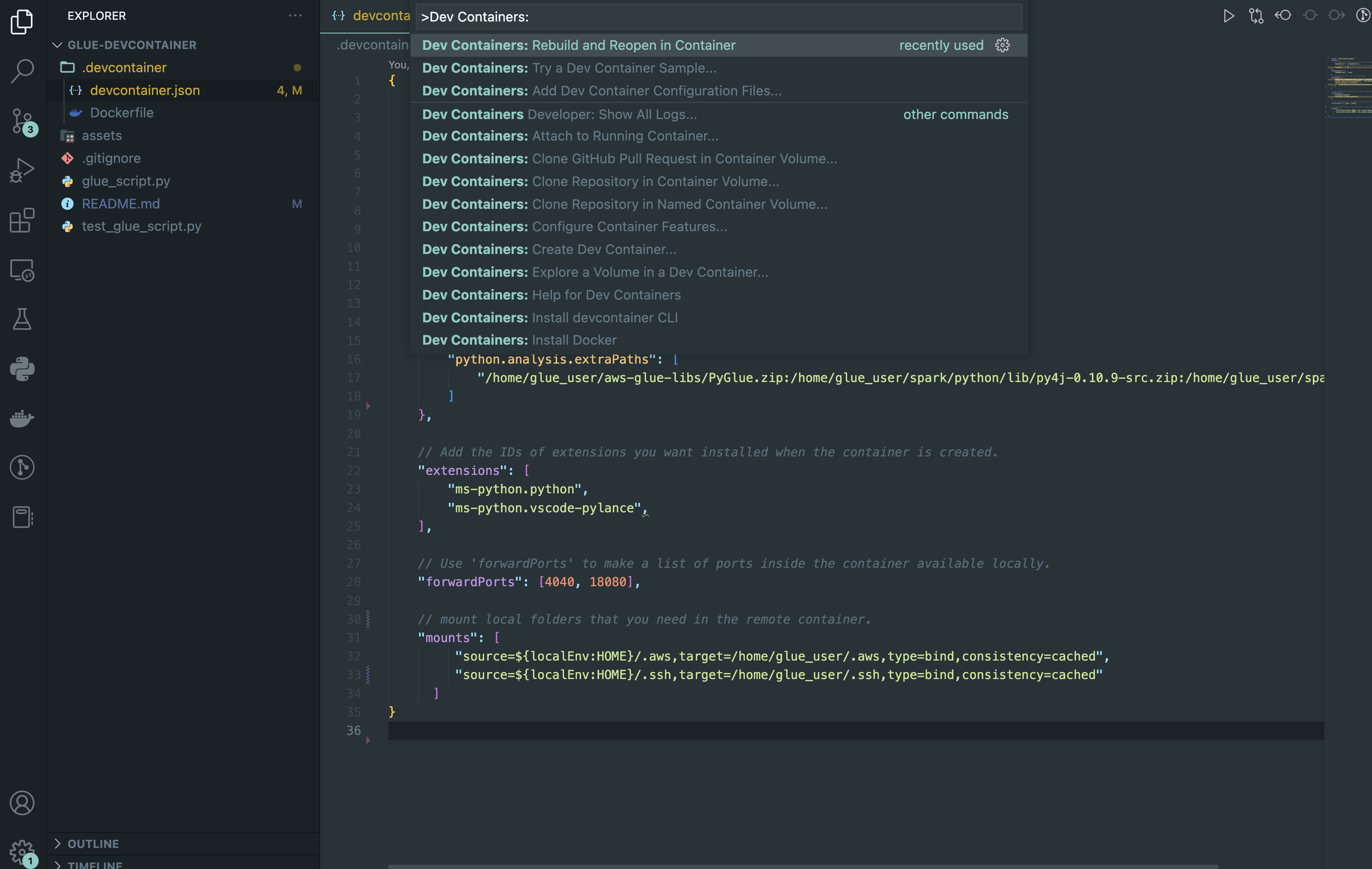The image size is (1372, 869).
Task: Configure keybinding gear for Rebuild and Reopen
Action: coord(1002,45)
